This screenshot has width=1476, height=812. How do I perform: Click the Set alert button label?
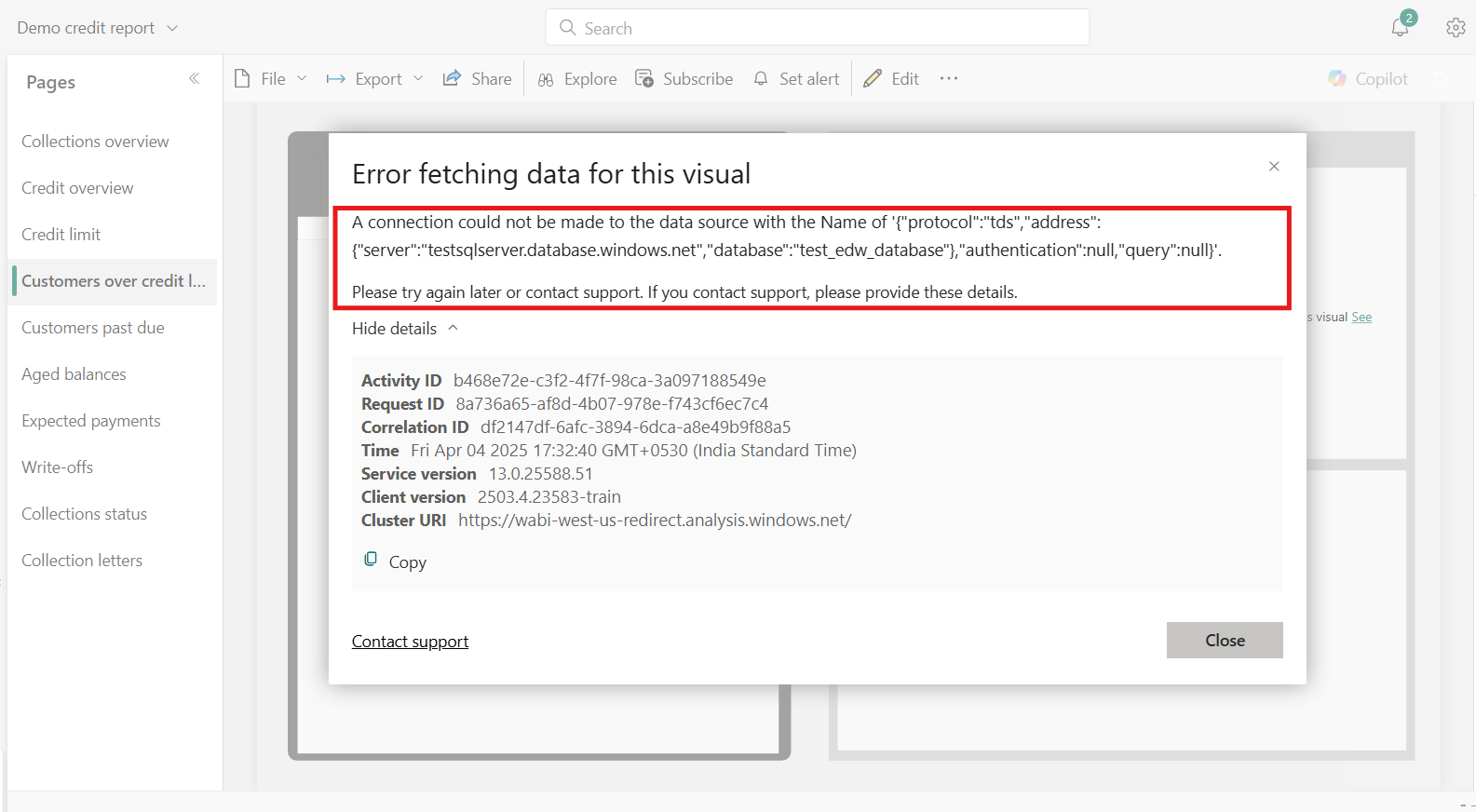[809, 79]
